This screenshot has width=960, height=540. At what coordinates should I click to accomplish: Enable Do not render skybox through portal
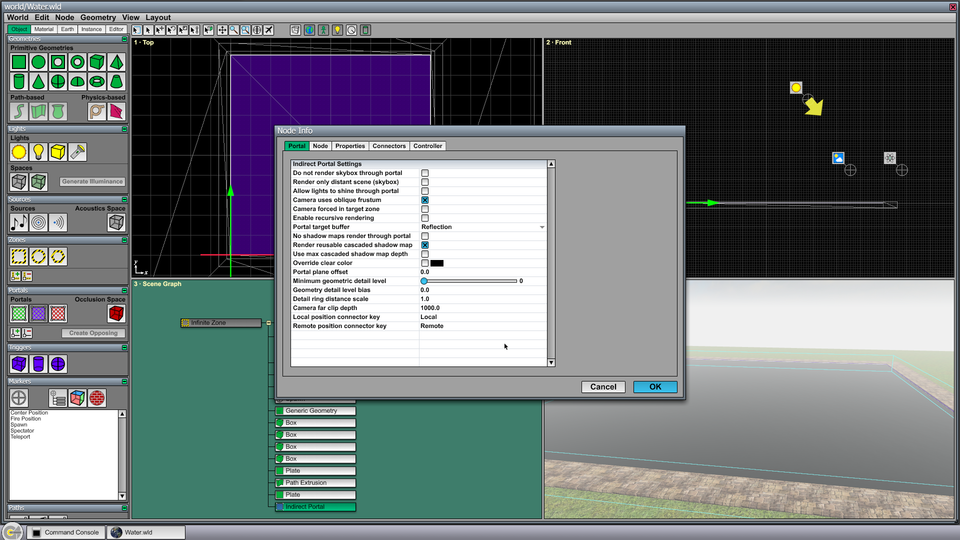pyautogui.click(x=425, y=173)
